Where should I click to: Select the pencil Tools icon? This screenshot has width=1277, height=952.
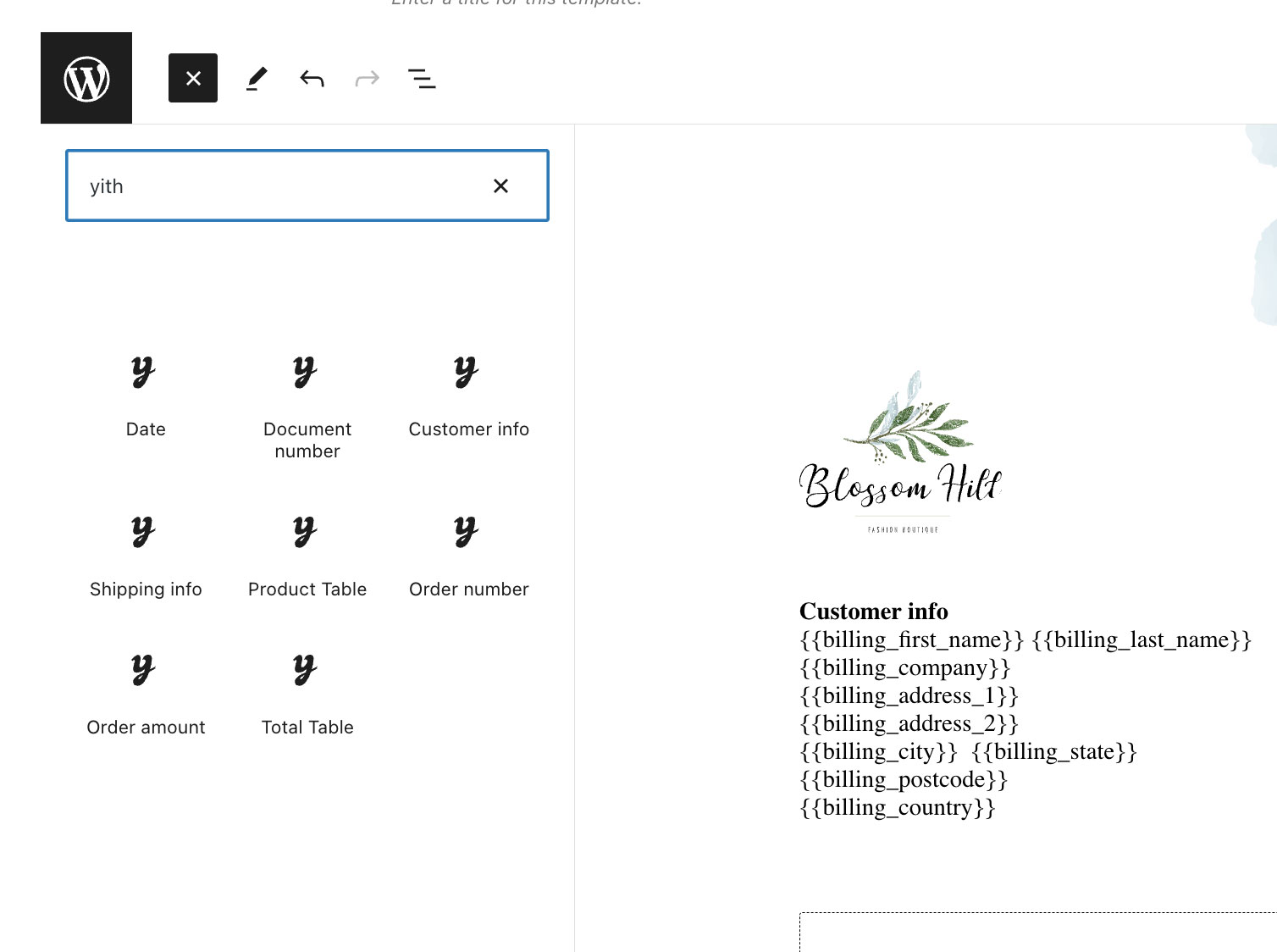[x=257, y=79]
